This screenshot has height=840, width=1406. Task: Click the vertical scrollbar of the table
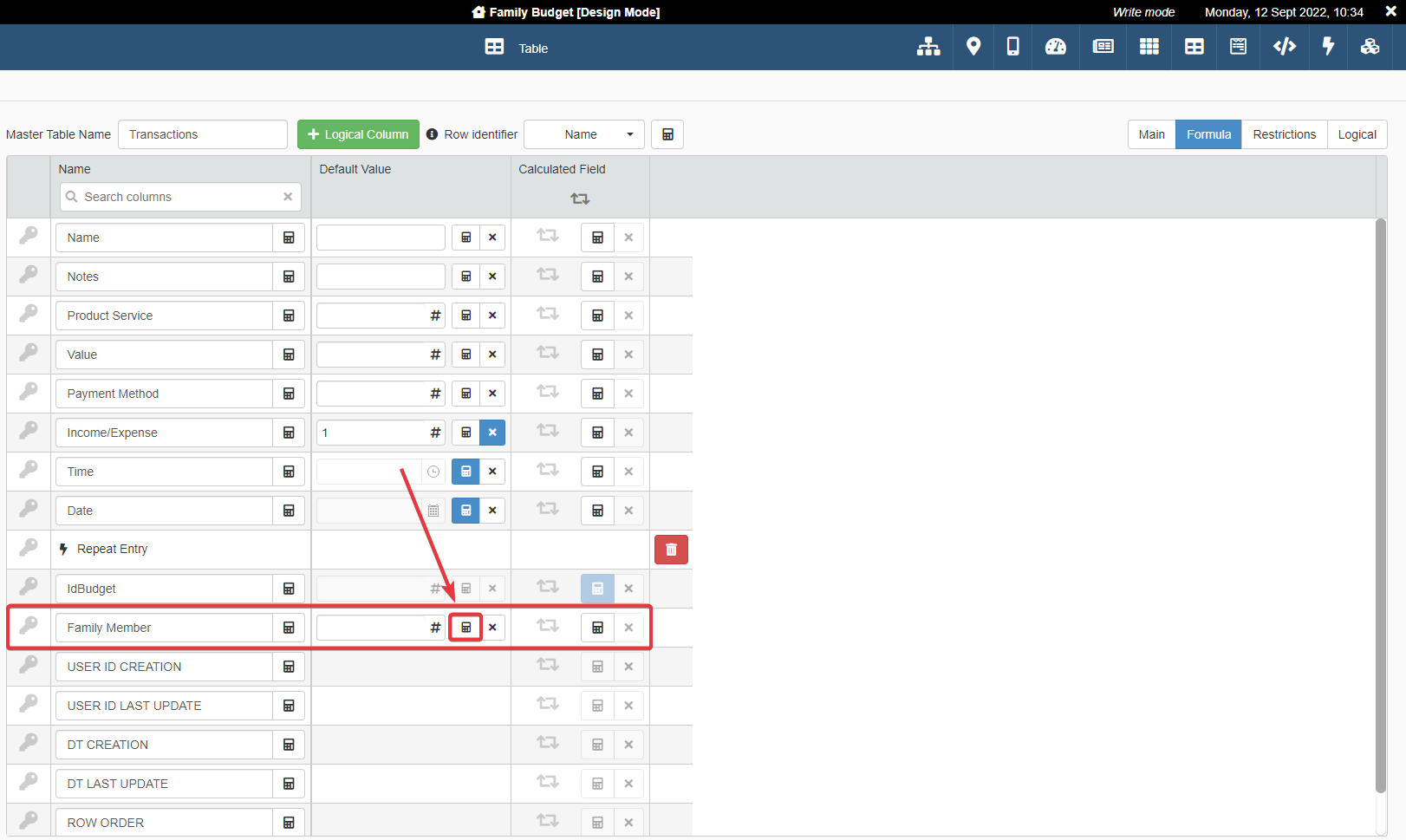click(1381, 503)
